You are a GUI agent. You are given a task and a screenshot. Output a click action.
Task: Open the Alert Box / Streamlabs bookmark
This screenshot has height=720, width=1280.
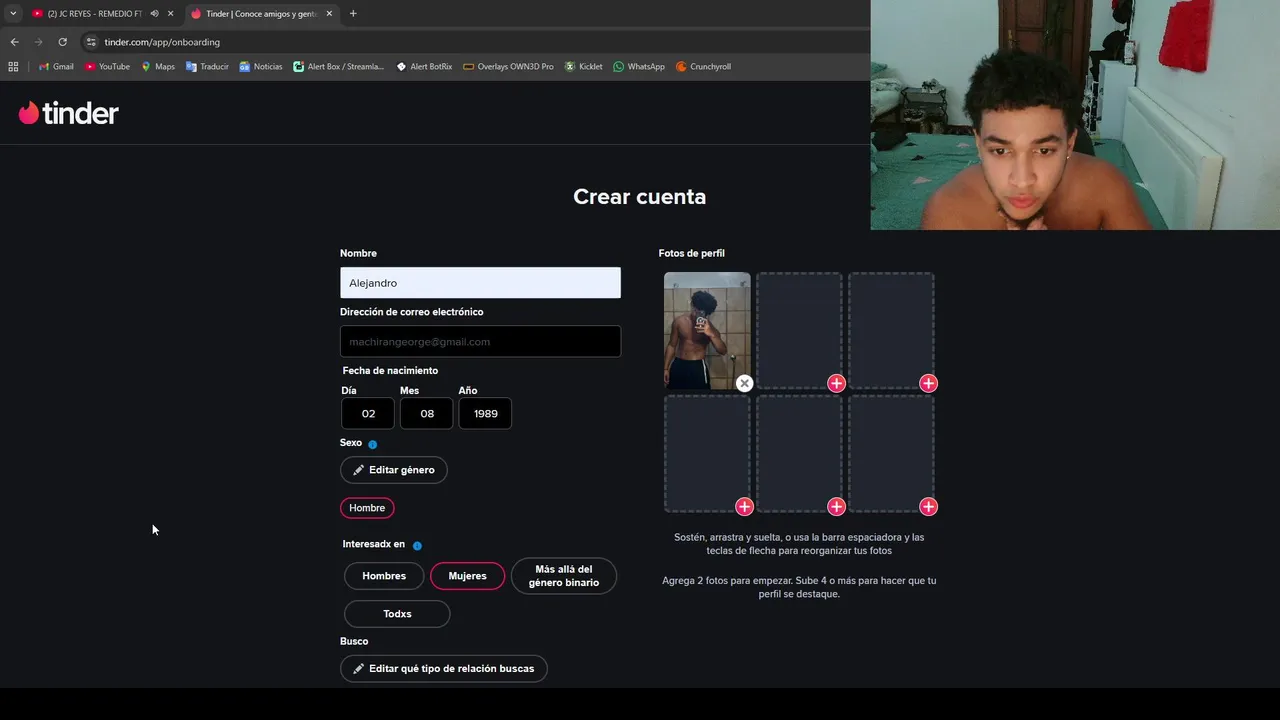click(x=338, y=67)
